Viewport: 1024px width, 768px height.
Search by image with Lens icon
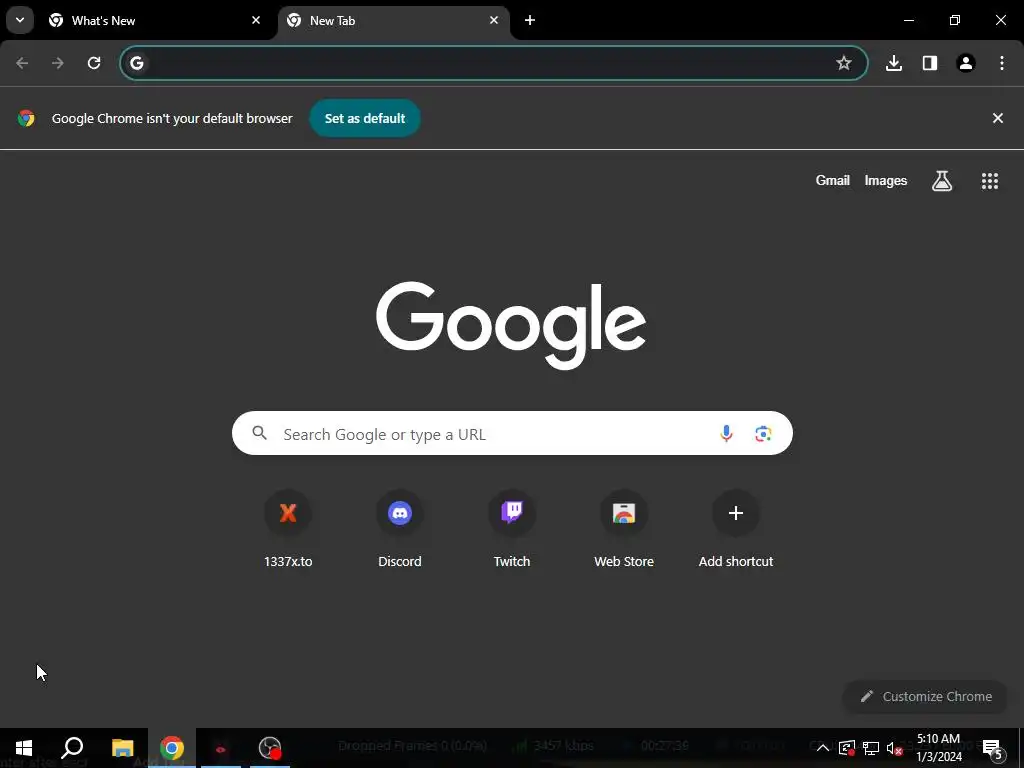click(763, 433)
